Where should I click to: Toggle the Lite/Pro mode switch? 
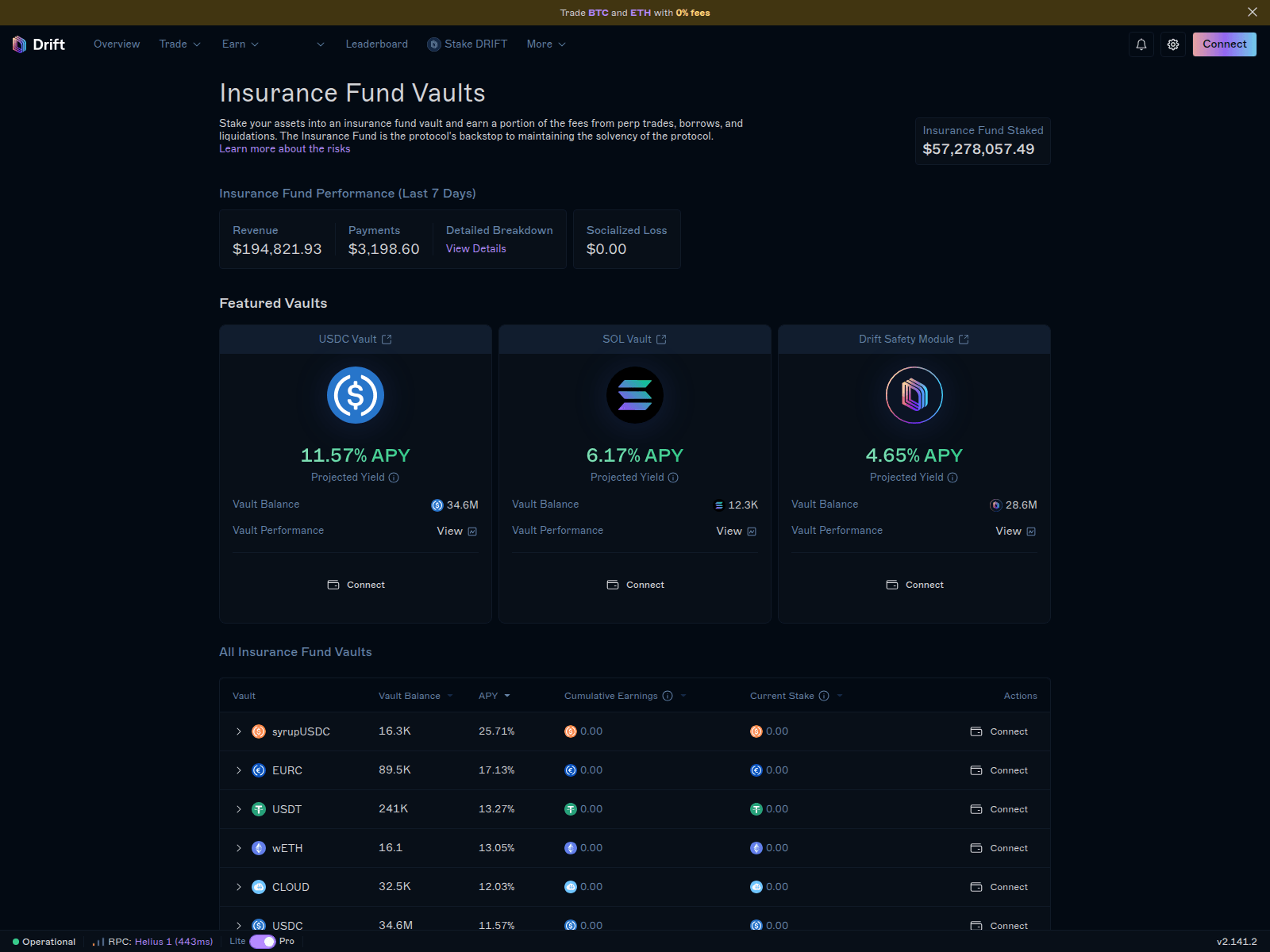pos(263,942)
